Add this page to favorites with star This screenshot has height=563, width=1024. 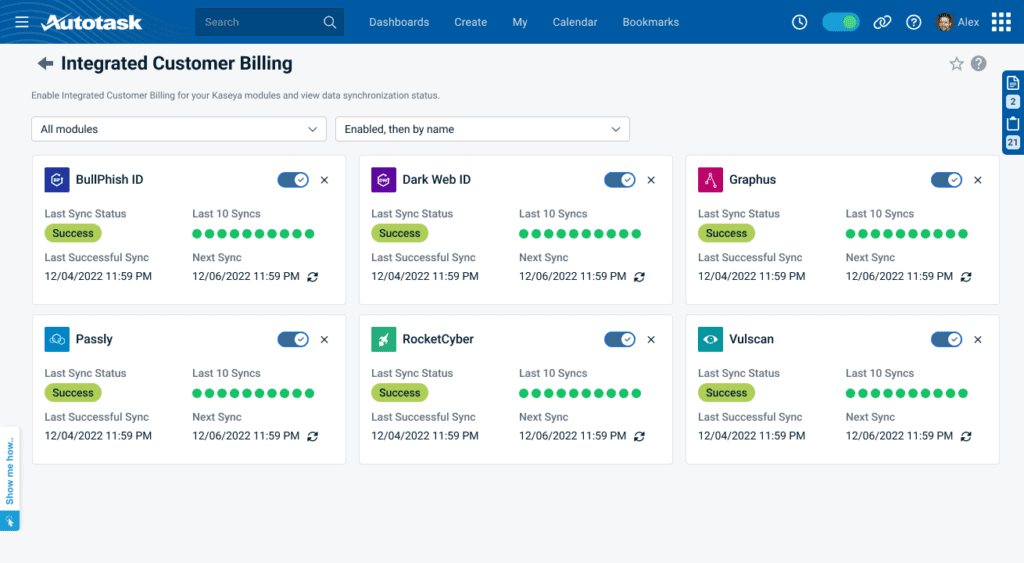956,64
